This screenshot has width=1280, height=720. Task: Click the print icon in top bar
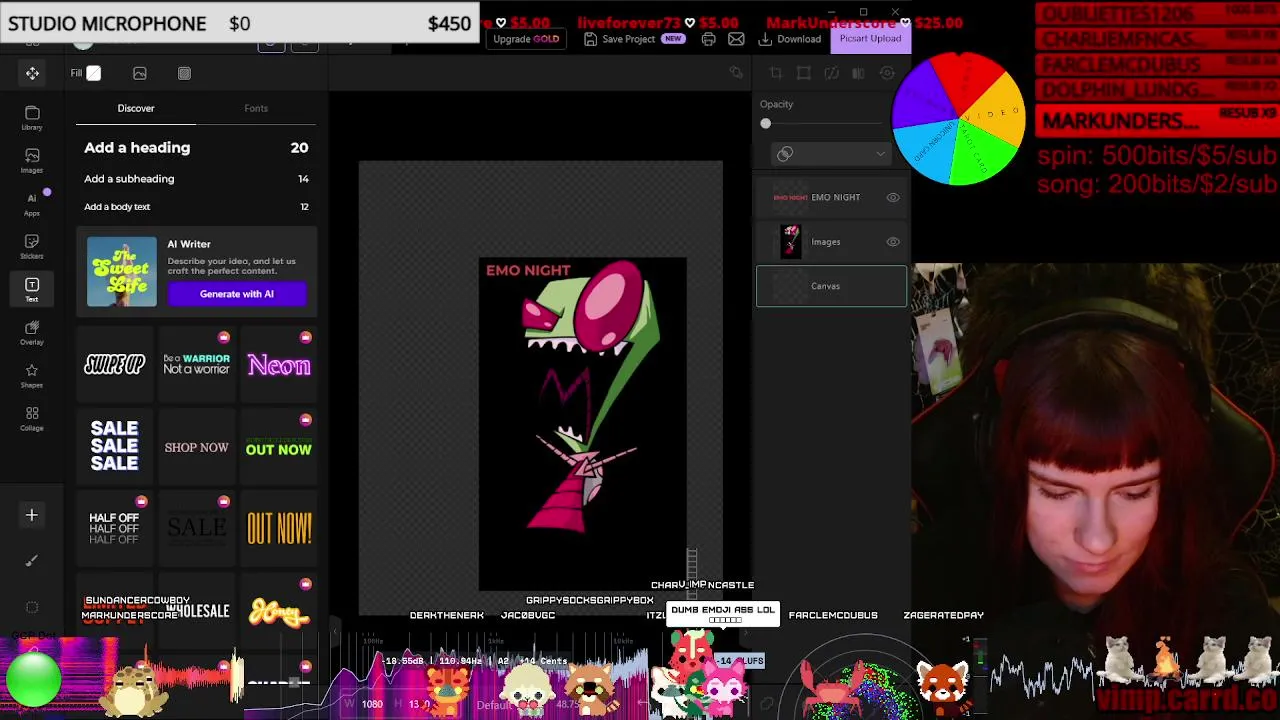point(708,39)
